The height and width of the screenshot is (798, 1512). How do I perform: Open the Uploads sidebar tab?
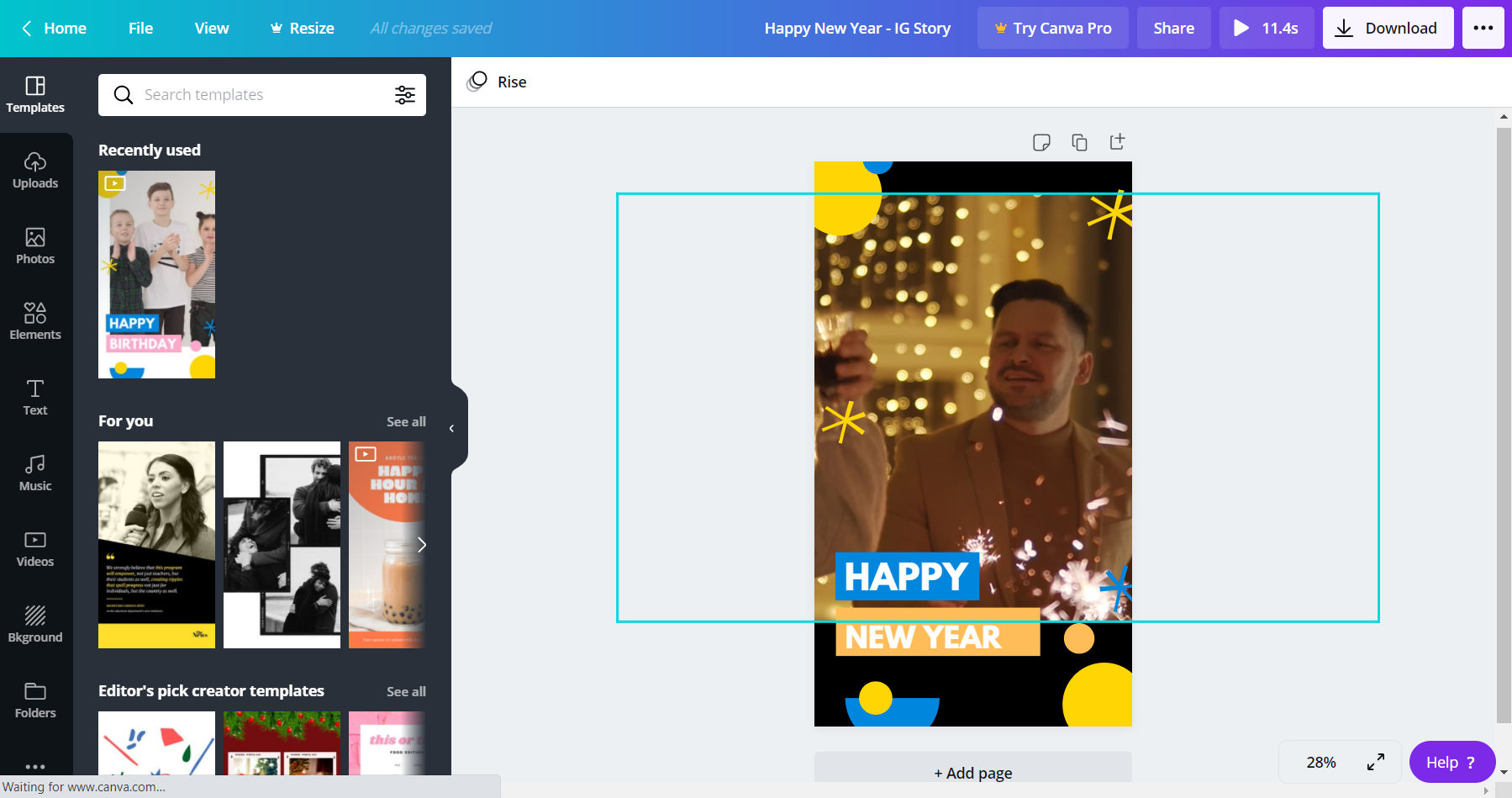coord(35,171)
